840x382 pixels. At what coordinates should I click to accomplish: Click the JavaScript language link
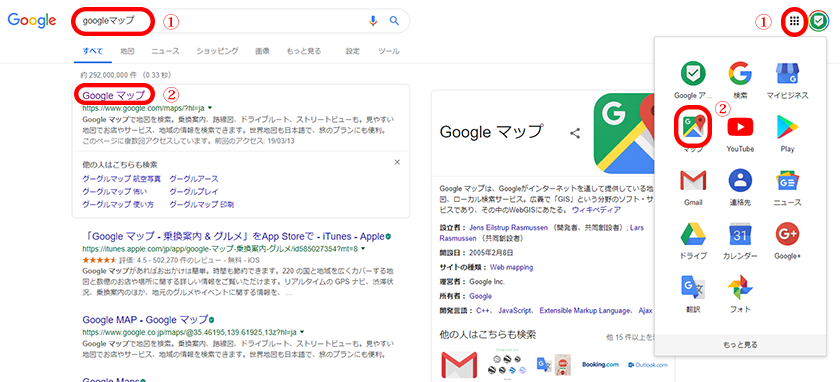click(x=515, y=310)
